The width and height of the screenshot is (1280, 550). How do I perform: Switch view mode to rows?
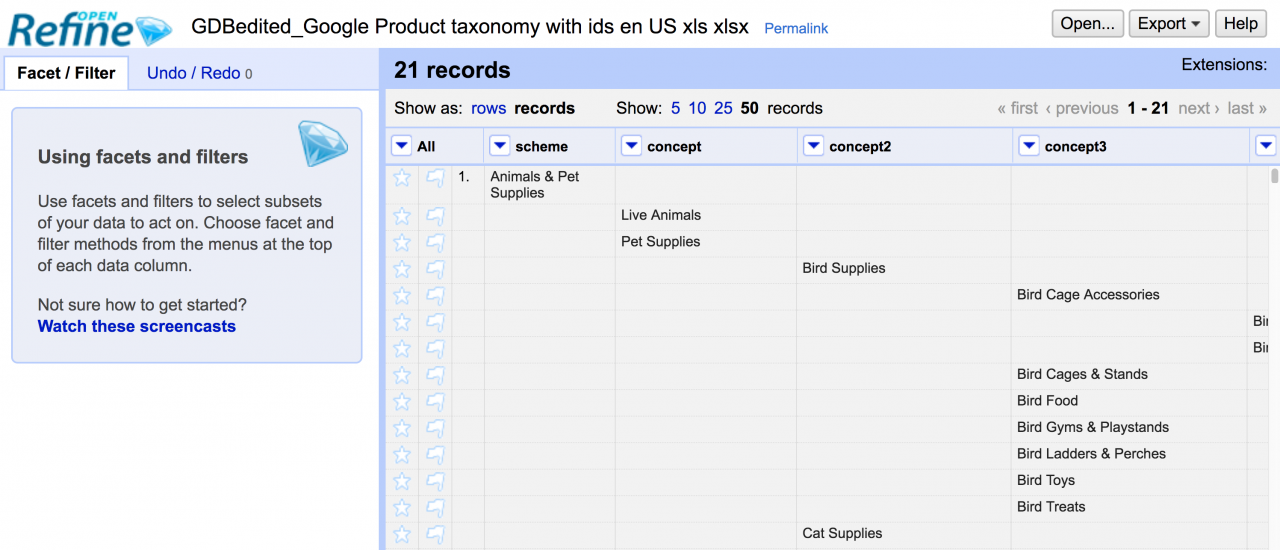click(x=489, y=108)
